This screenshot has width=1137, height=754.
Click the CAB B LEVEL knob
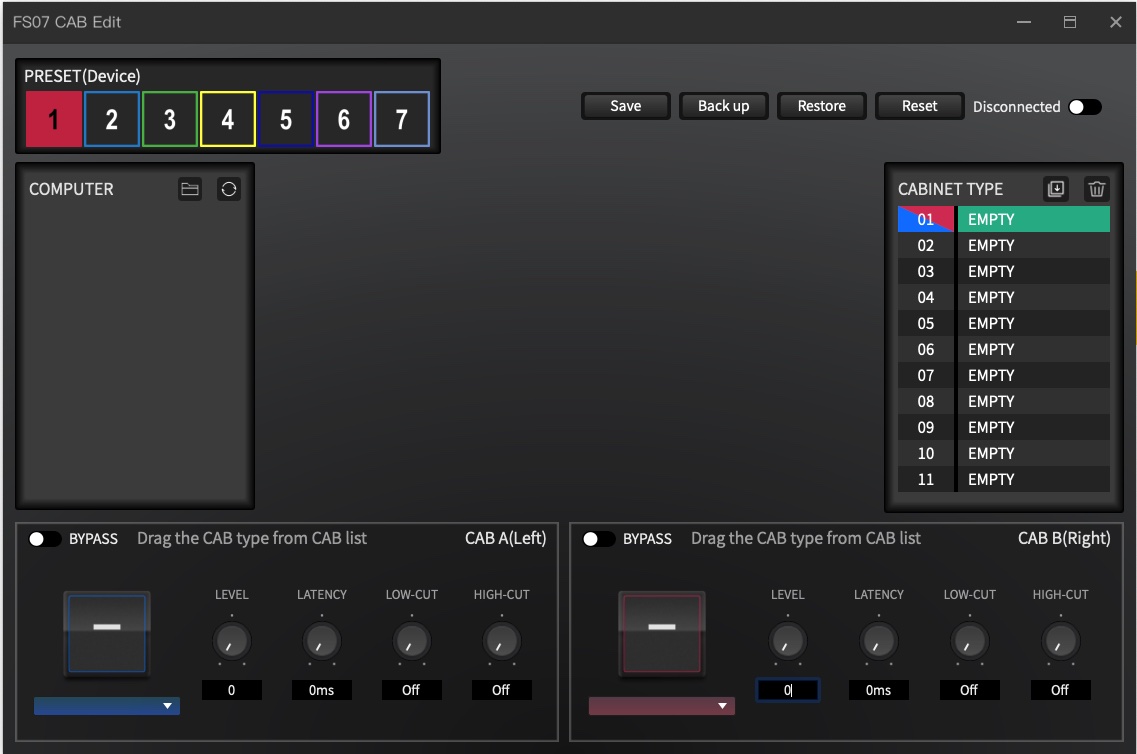tap(787, 641)
